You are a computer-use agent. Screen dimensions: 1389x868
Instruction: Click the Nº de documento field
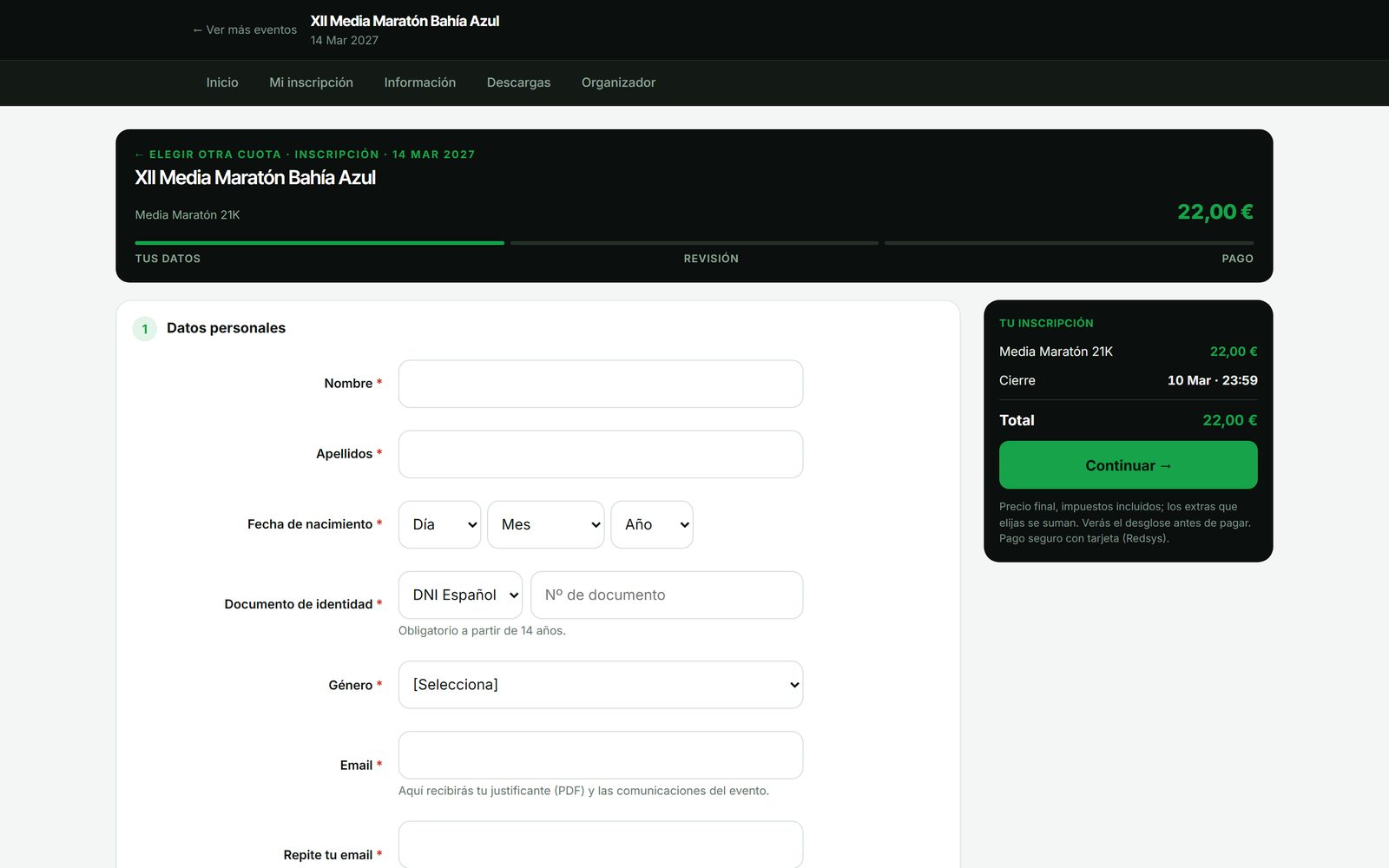[x=667, y=595]
